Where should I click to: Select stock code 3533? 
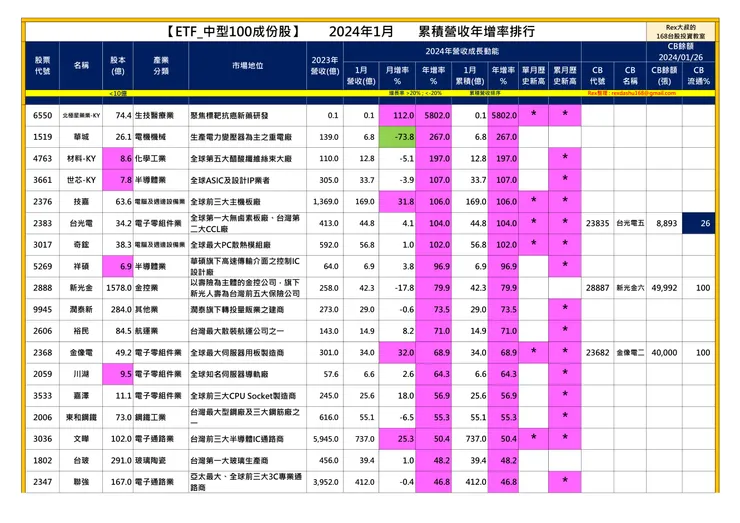click(x=42, y=396)
